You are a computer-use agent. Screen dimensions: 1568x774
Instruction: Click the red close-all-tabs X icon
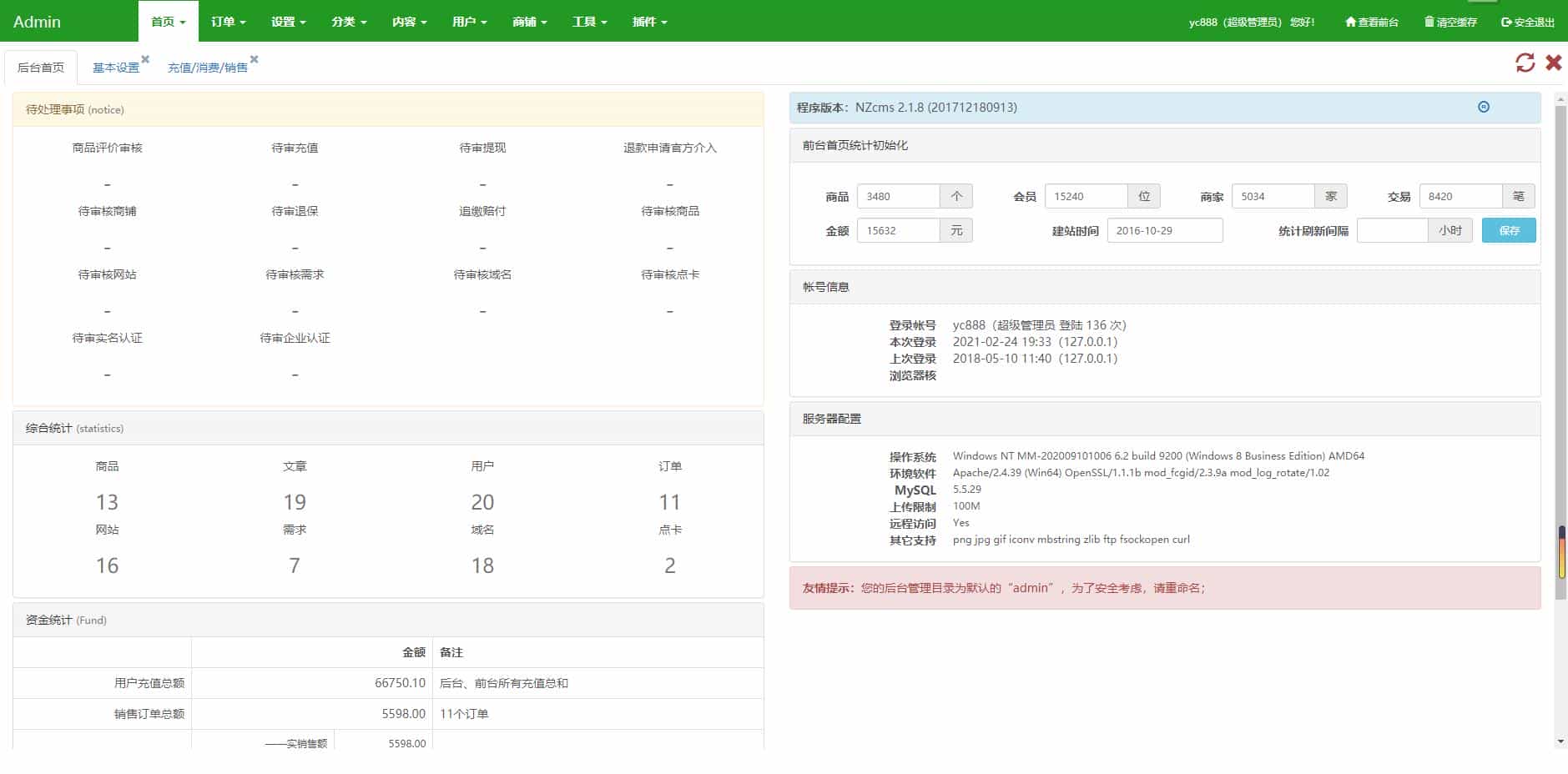[x=1553, y=63]
